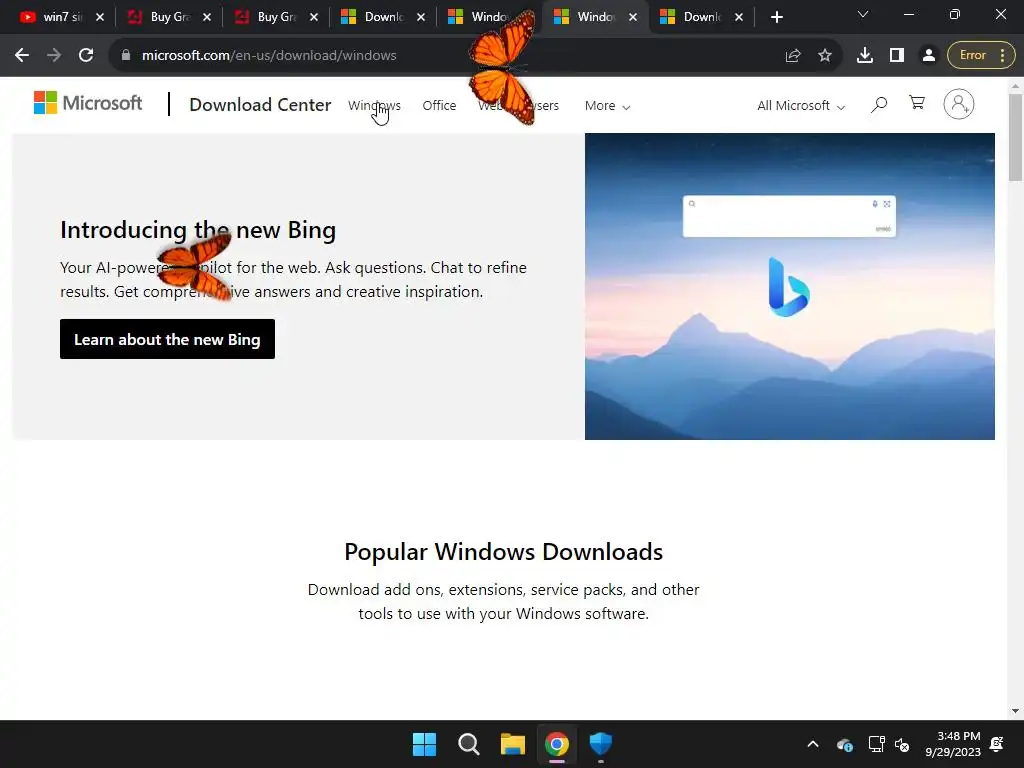Viewport: 1024px width, 768px height.
Task: Close the first Buy Gr tab
Action: pyautogui.click(x=206, y=17)
